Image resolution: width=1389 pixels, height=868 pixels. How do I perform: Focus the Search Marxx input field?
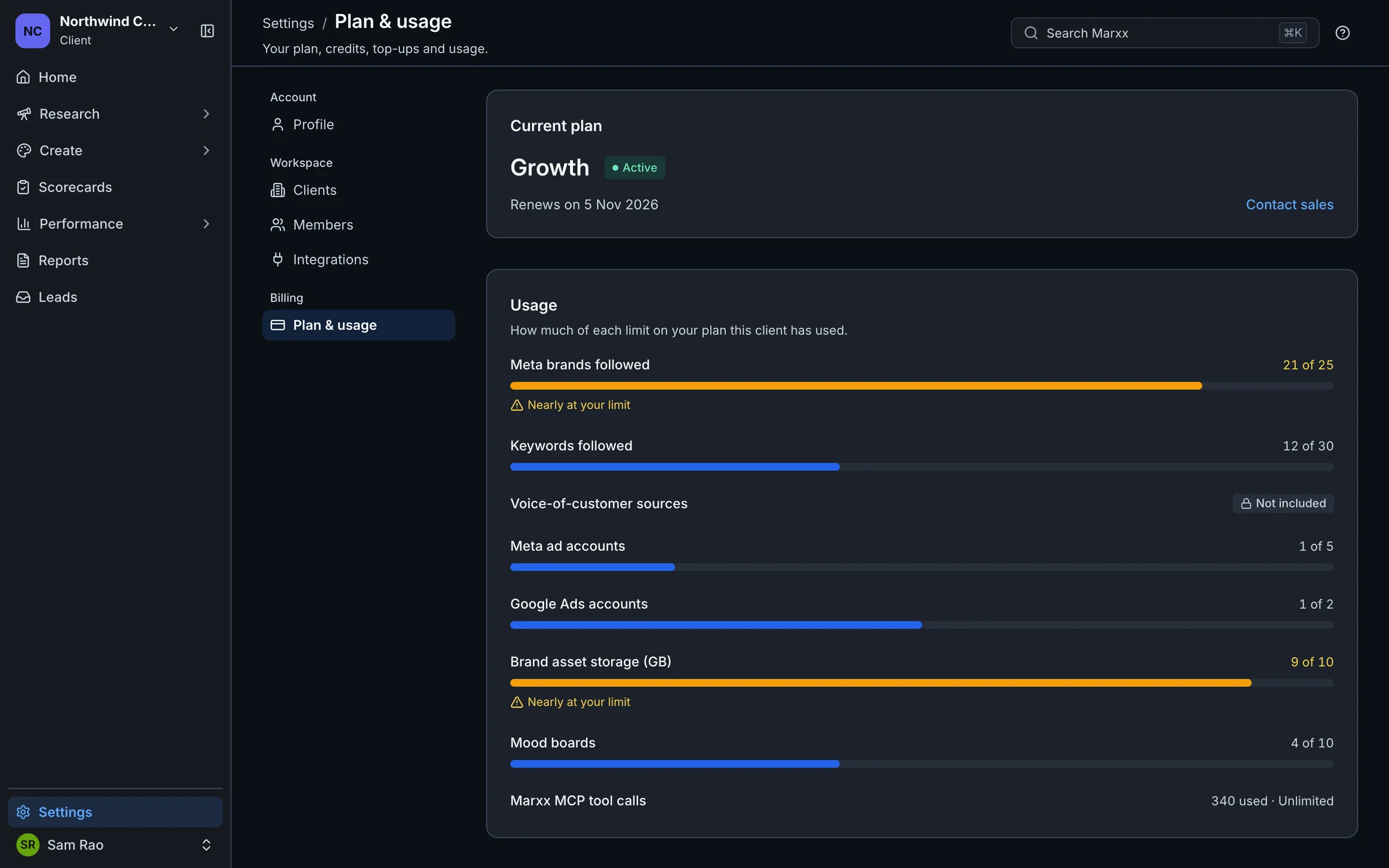pyautogui.click(x=1164, y=33)
